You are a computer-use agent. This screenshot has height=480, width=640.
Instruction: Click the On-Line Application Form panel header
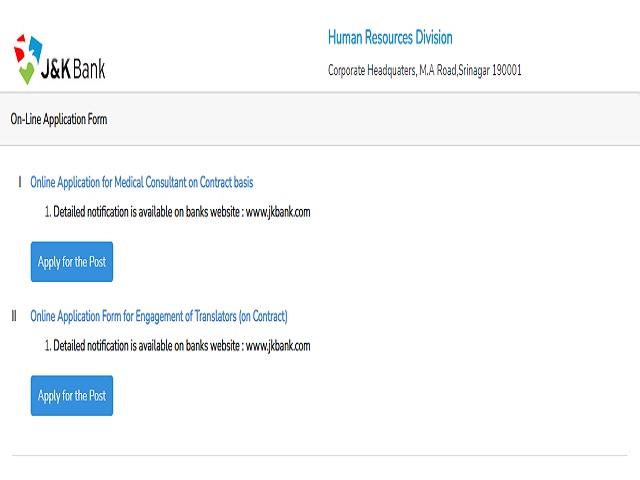click(x=320, y=119)
